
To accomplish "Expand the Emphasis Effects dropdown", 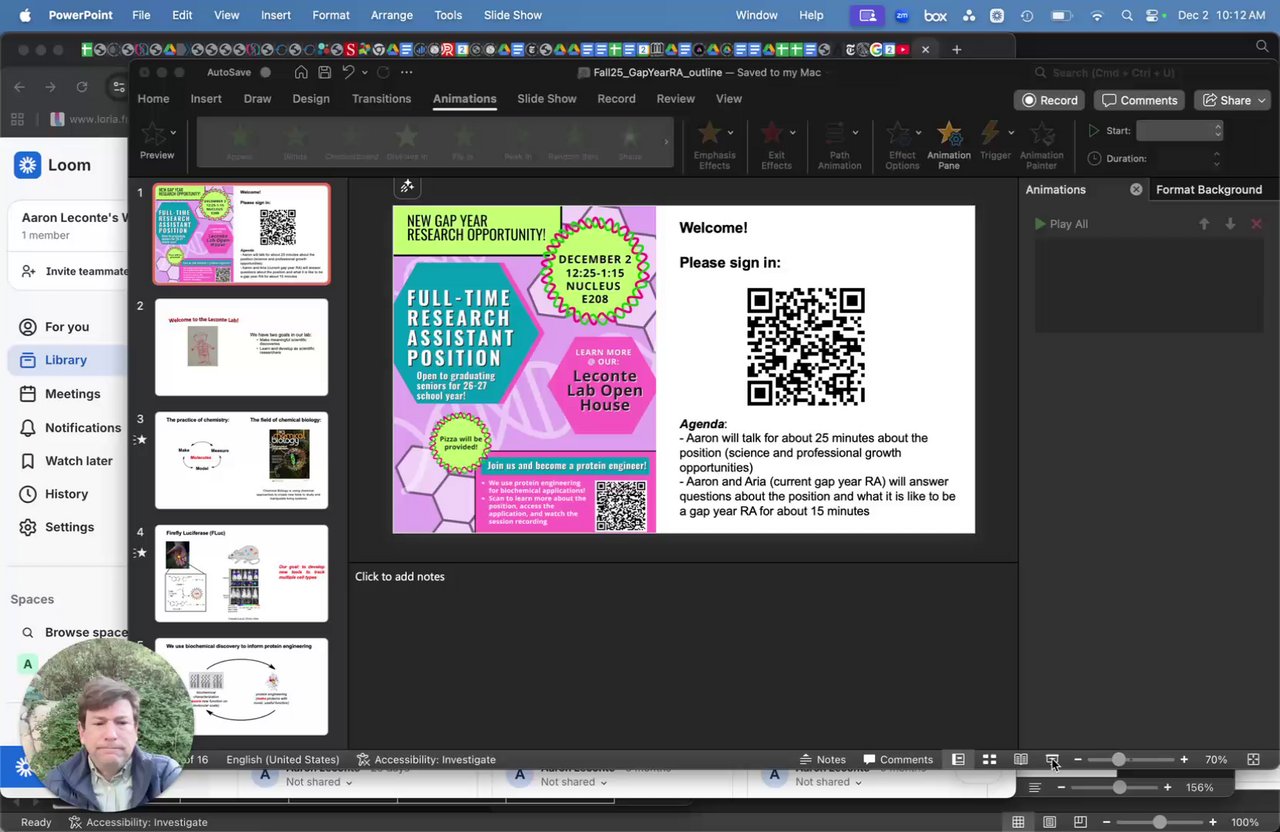I will (730, 132).
